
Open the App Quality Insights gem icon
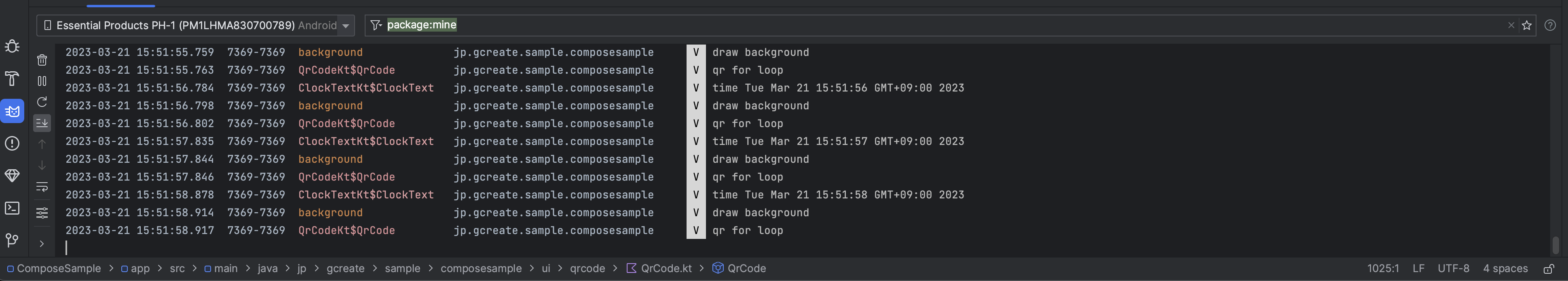point(12,176)
